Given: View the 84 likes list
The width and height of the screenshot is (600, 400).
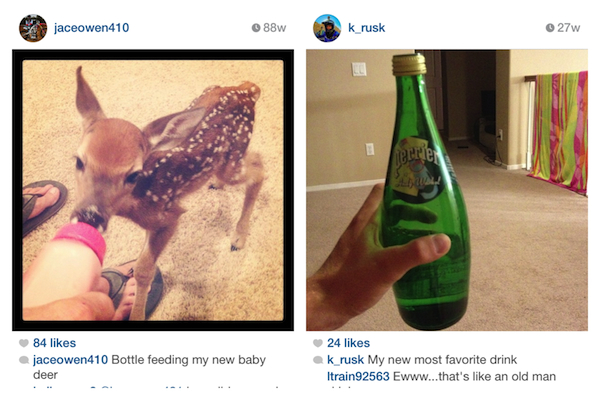Looking at the screenshot, I should [x=55, y=343].
